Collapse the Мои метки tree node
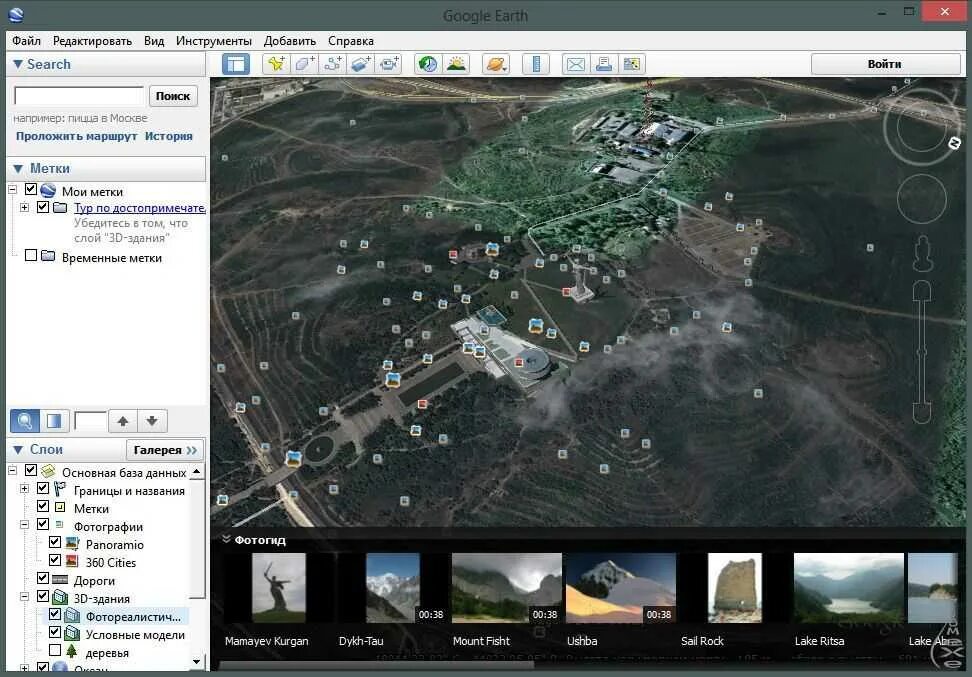Screen dimensions: 972x677 coord(12,190)
